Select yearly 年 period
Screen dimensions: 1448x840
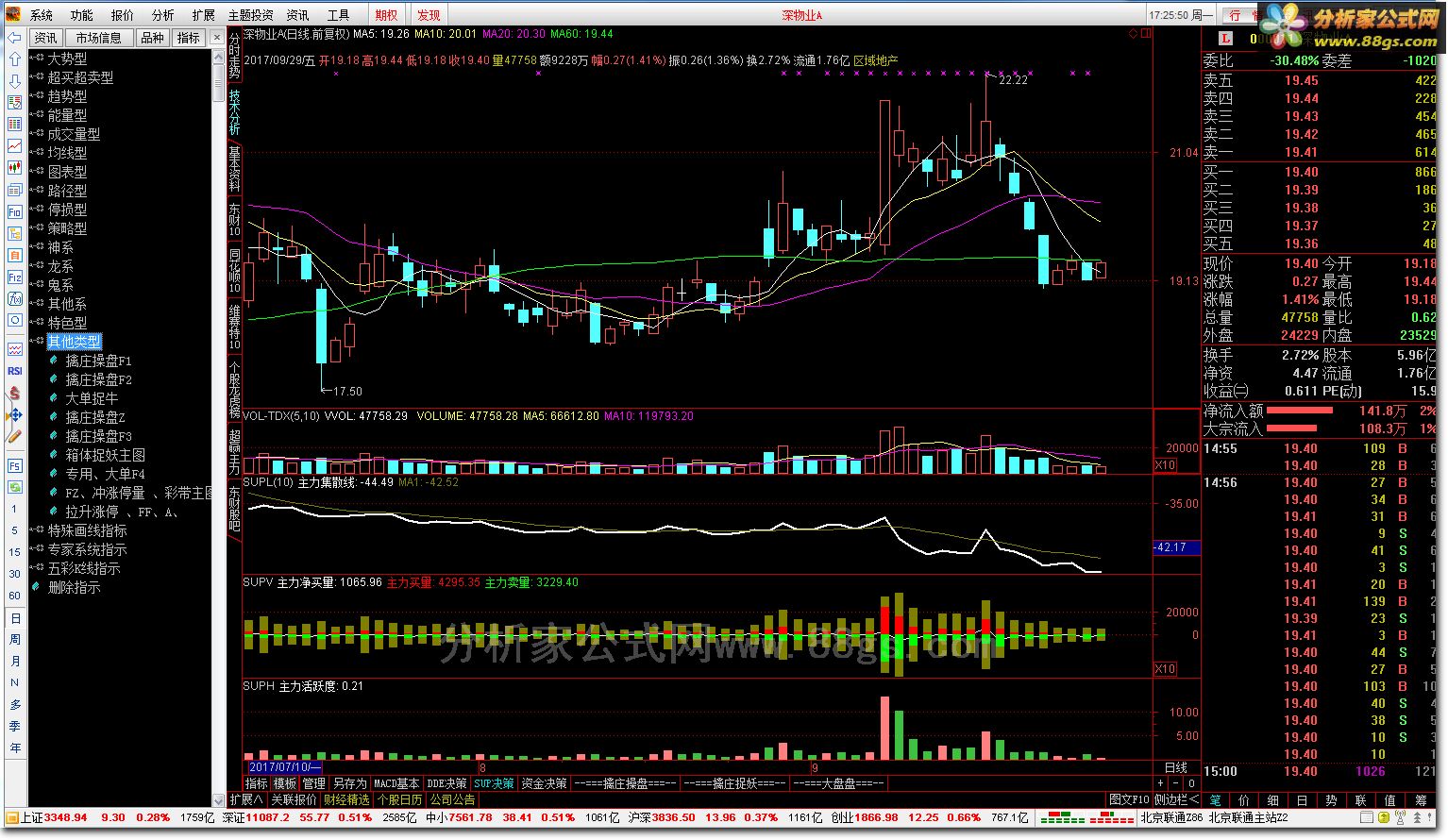coord(14,748)
